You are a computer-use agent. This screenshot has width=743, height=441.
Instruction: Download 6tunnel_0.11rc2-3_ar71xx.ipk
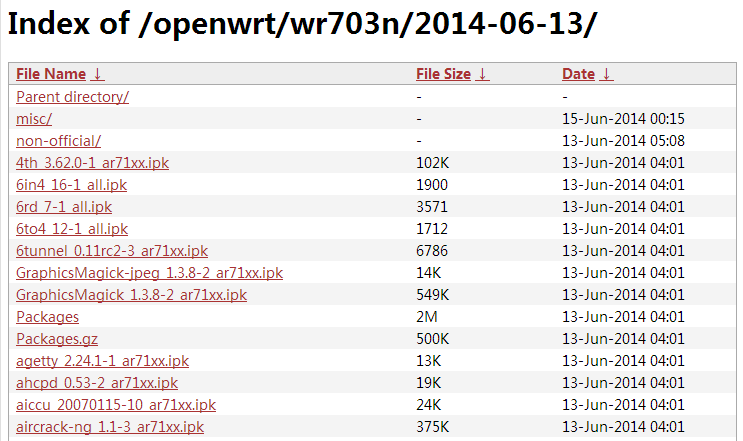point(112,251)
